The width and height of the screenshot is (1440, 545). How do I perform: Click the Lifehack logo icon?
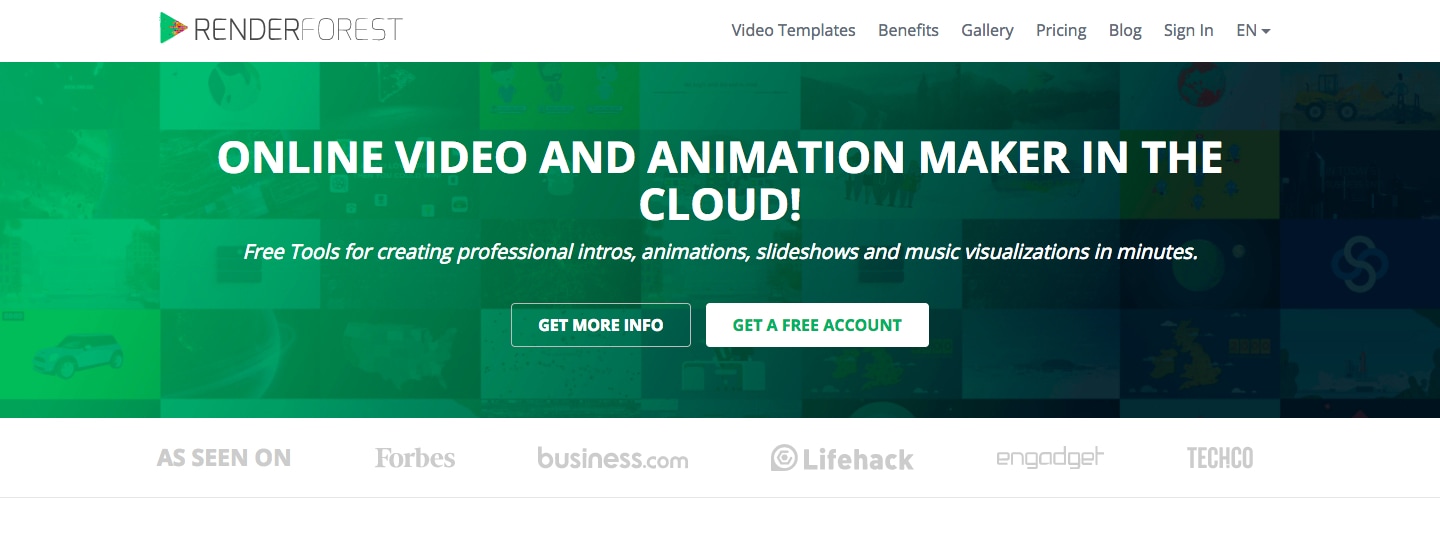pyautogui.click(x=784, y=458)
